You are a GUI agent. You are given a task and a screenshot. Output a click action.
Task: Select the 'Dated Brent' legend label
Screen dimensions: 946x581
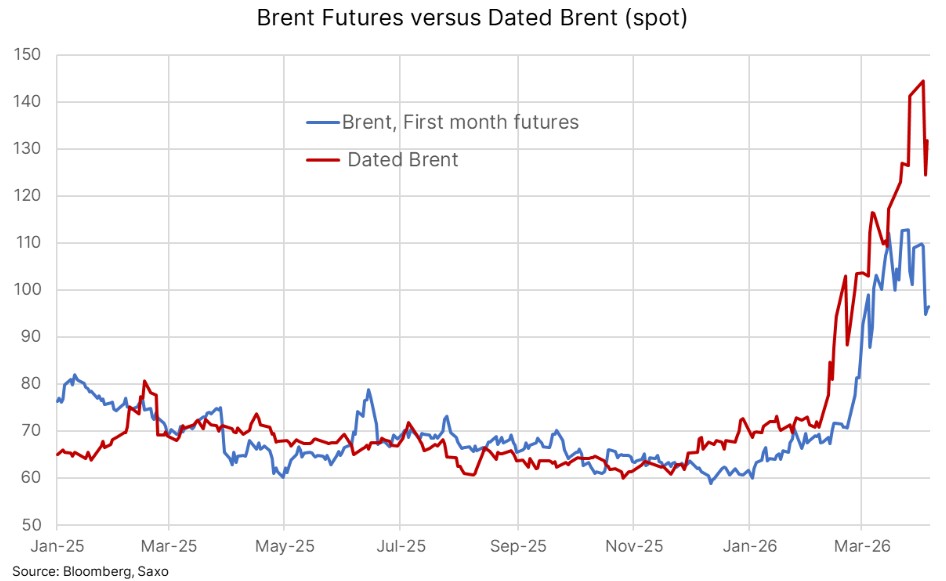coord(402,159)
